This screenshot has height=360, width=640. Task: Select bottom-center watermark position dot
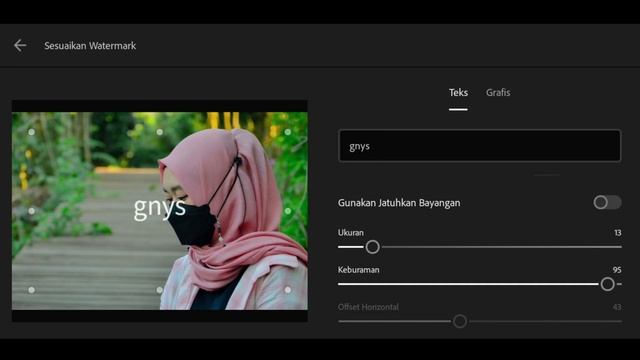click(x=160, y=290)
